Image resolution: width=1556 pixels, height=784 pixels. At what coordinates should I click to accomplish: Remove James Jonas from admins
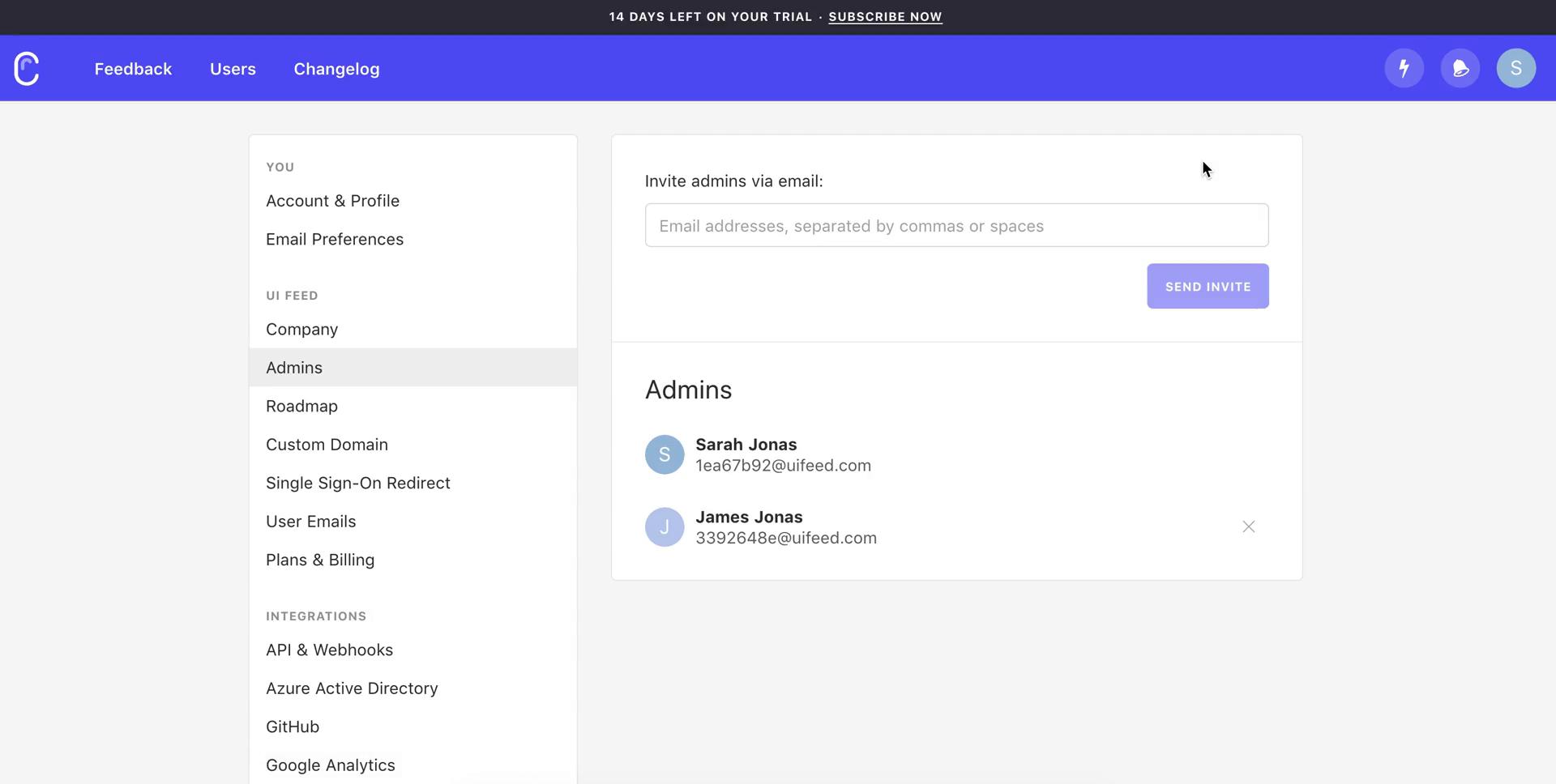(1248, 527)
